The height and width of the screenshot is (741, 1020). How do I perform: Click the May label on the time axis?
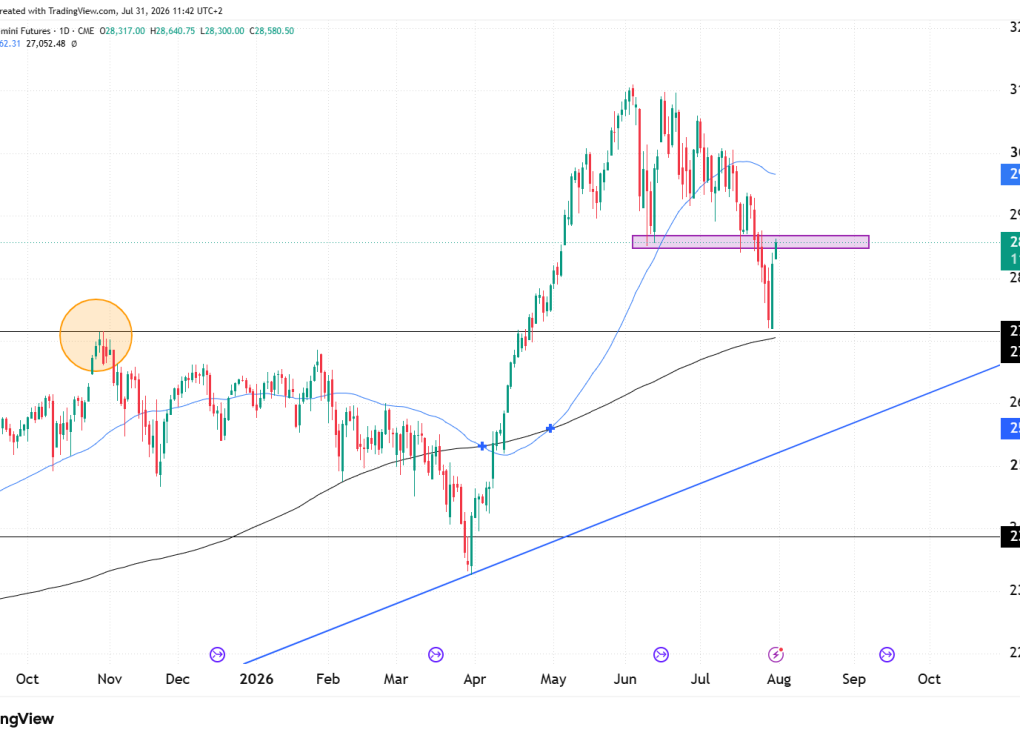[x=553, y=679]
